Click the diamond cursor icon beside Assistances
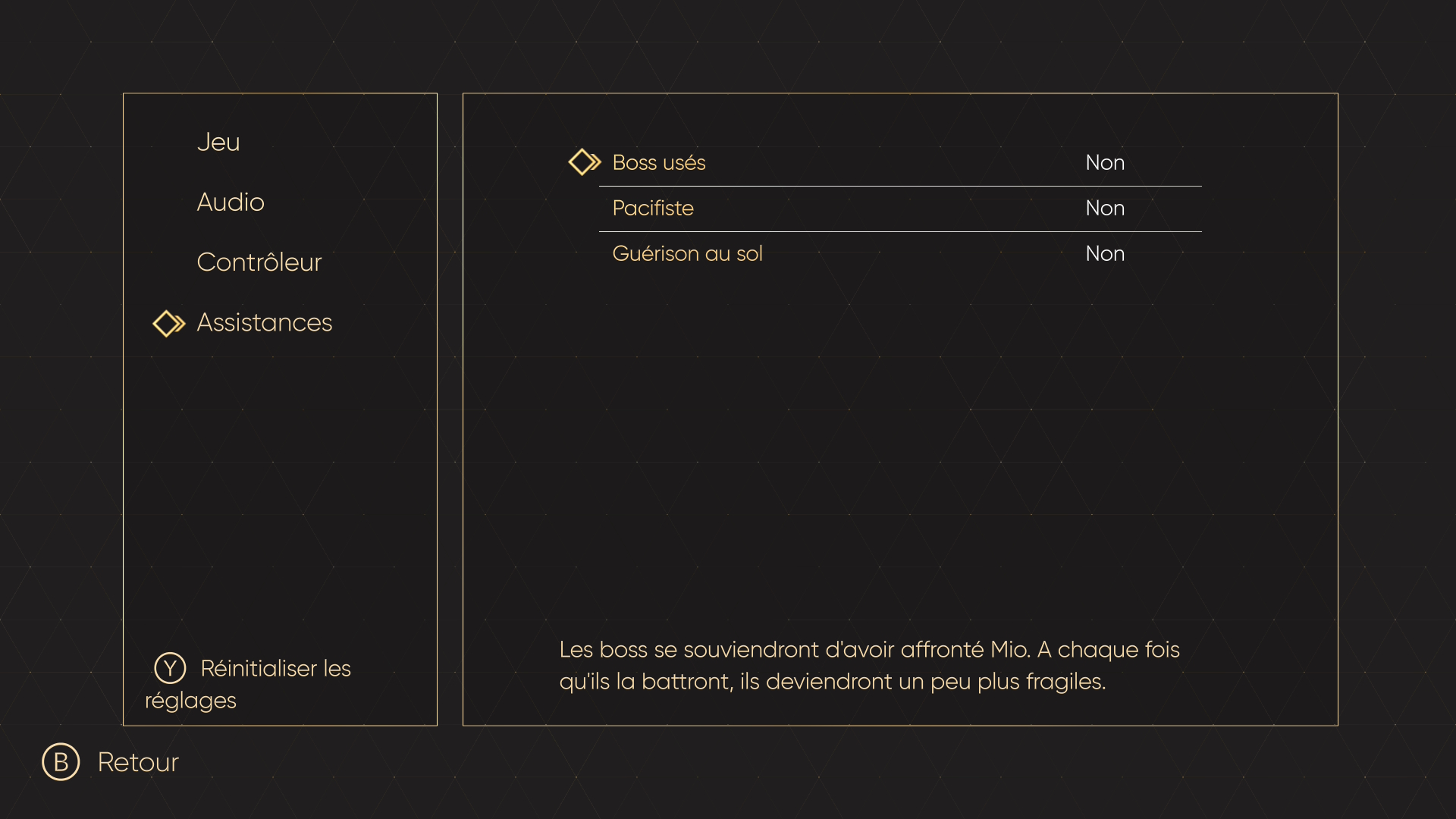This screenshot has width=1456, height=819. pos(168,324)
